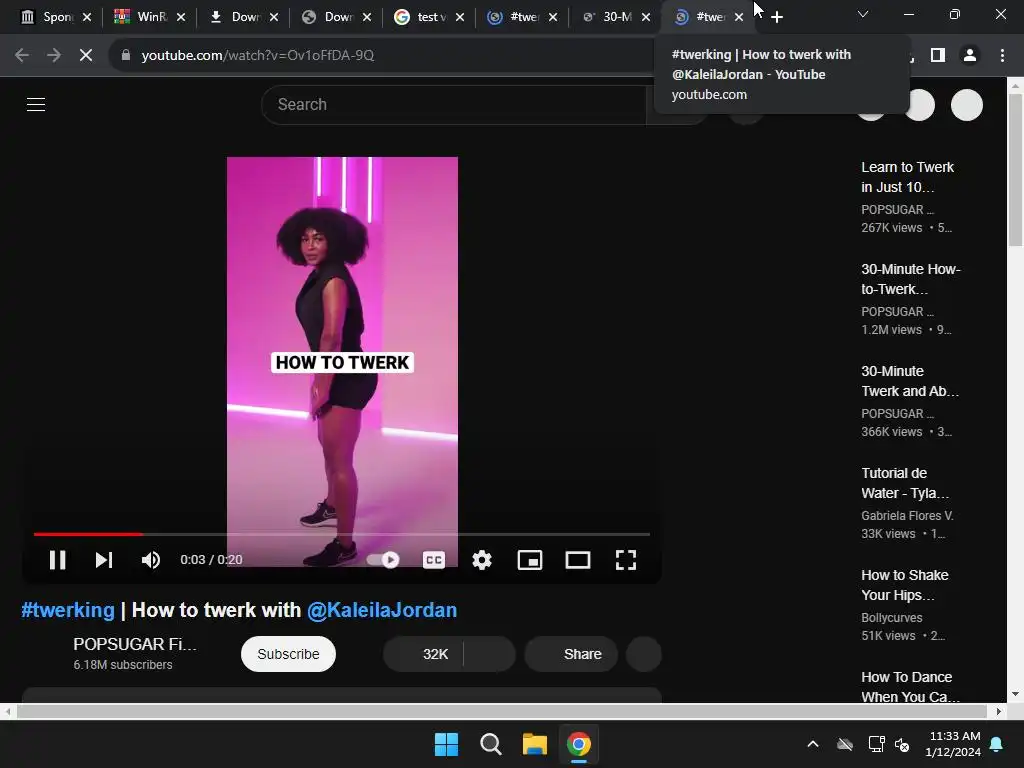The image size is (1024, 768).
Task: Pause the video playback
Action: (x=57, y=560)
